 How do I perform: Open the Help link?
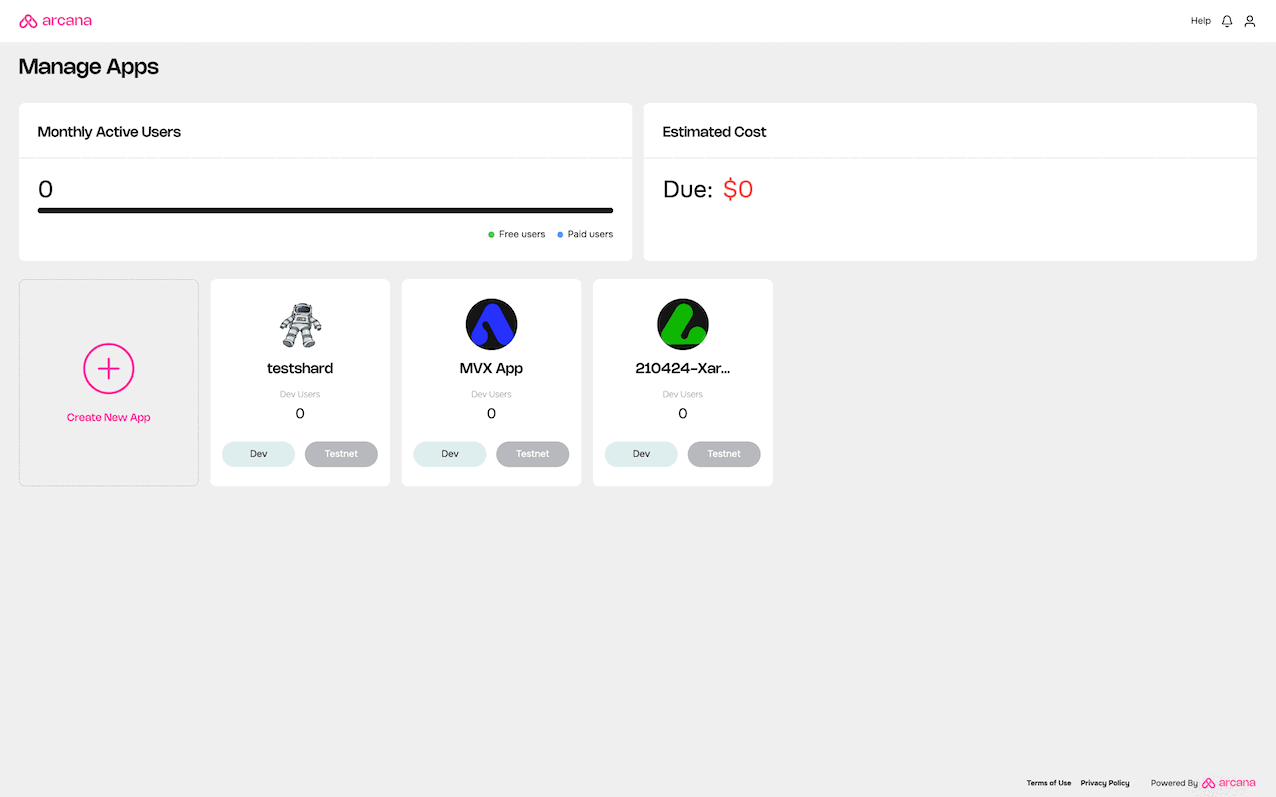[1200, 21]
